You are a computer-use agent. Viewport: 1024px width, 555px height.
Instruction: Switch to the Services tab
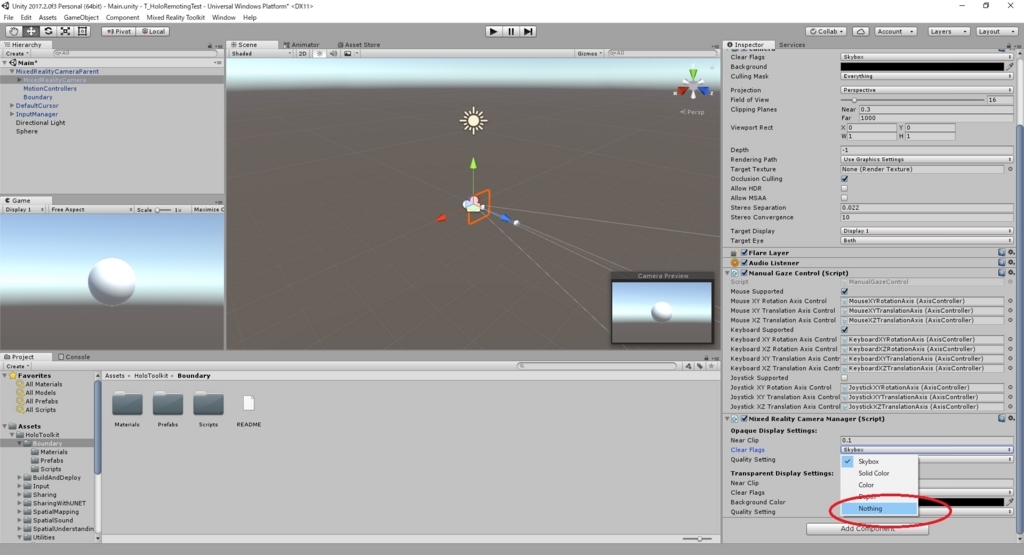(792, 44)
